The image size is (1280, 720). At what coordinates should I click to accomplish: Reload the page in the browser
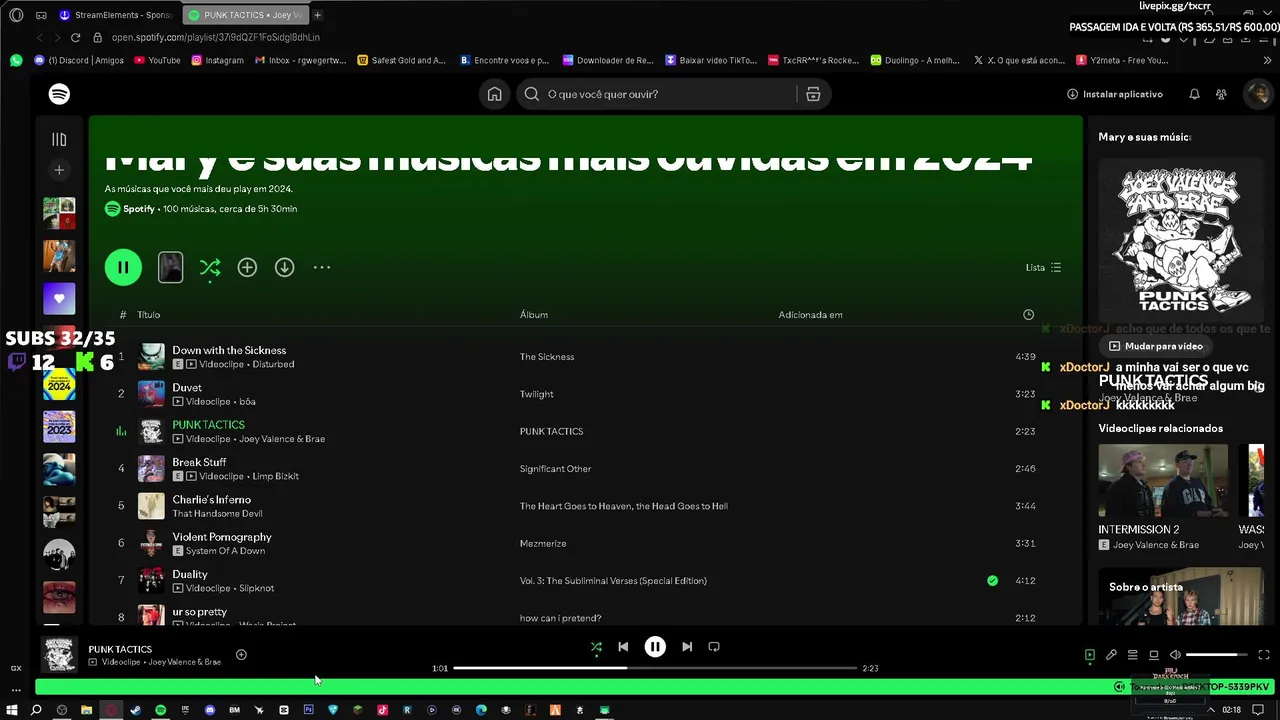(x=75, y=37)
